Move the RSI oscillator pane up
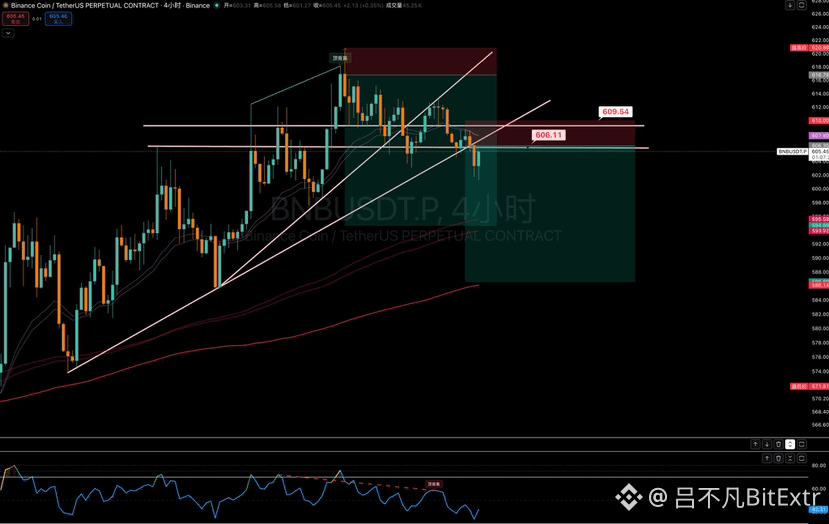 pos(767,458)
